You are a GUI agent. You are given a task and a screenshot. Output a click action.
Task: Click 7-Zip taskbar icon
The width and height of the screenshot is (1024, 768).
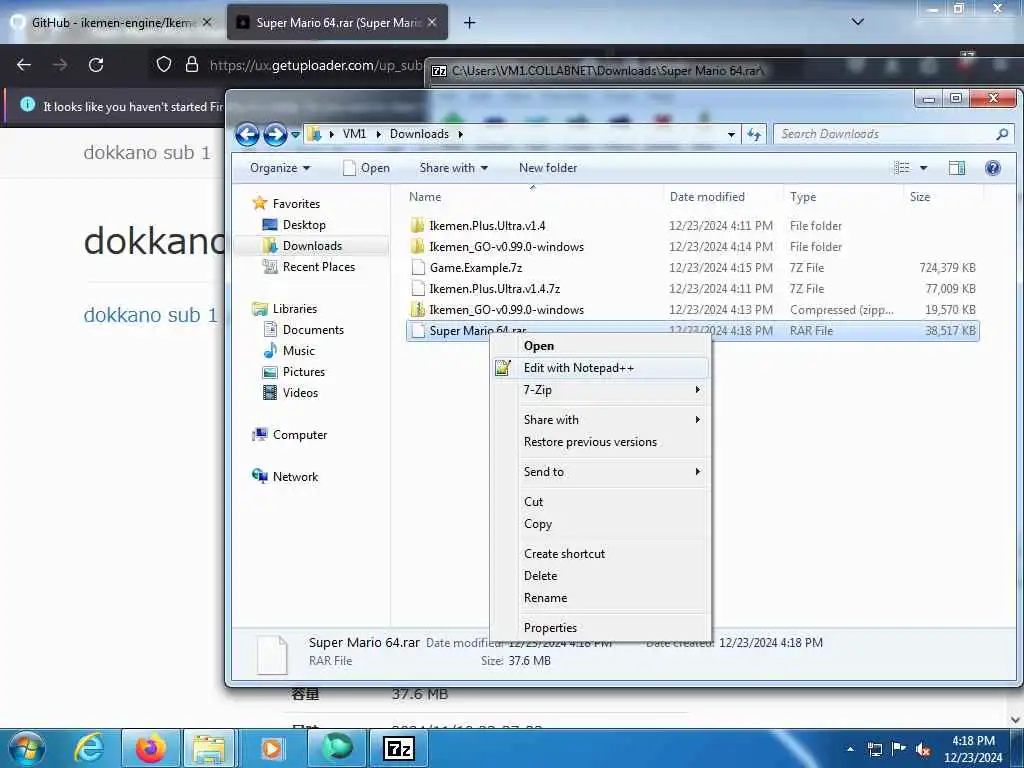(398, 748)
